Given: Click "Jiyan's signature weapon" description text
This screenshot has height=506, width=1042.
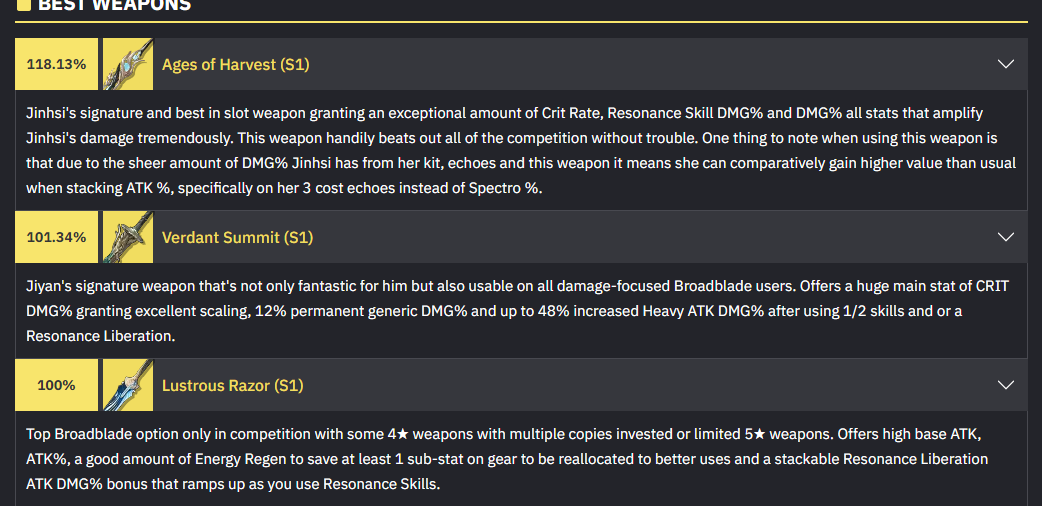Looking at the screenshot, I should (x=94, y=287).
